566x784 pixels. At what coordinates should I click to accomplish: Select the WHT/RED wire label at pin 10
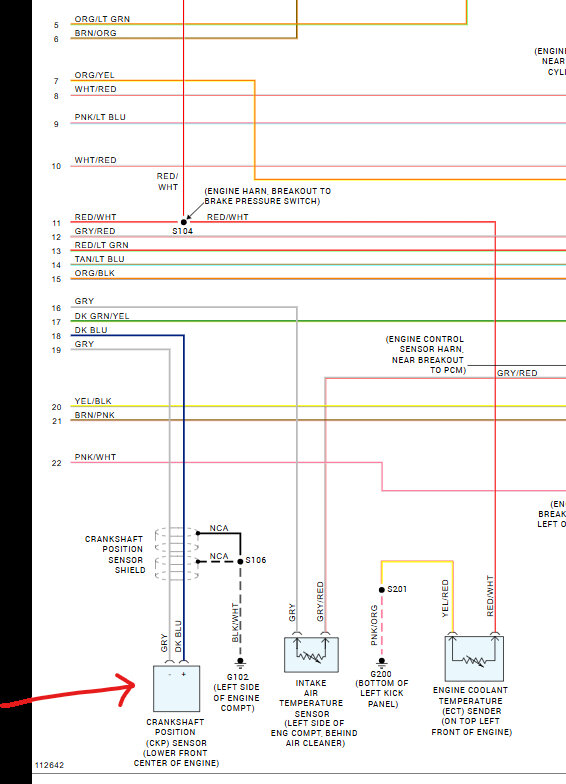coord(96,160)
